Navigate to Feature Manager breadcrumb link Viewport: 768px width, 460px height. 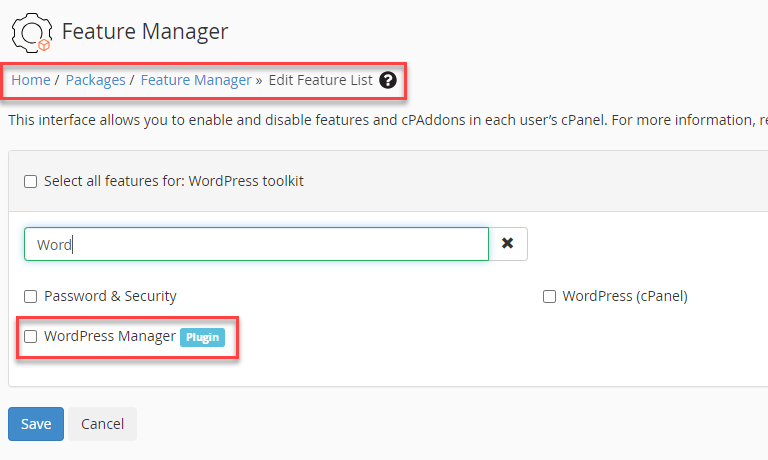click(196, 80)
